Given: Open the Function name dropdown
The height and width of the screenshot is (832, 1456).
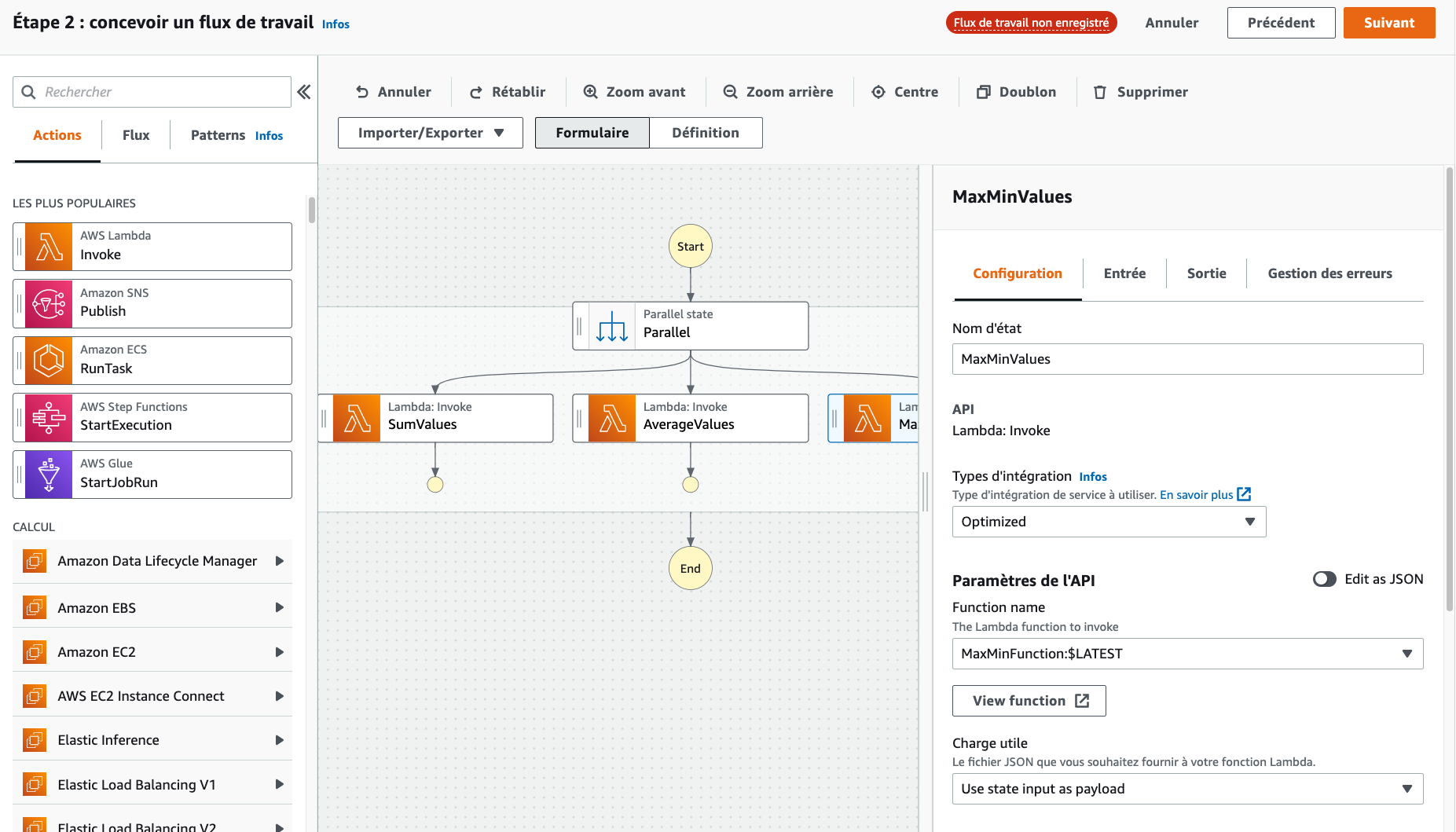Looking at the screenshot, I should point(1187,654).
